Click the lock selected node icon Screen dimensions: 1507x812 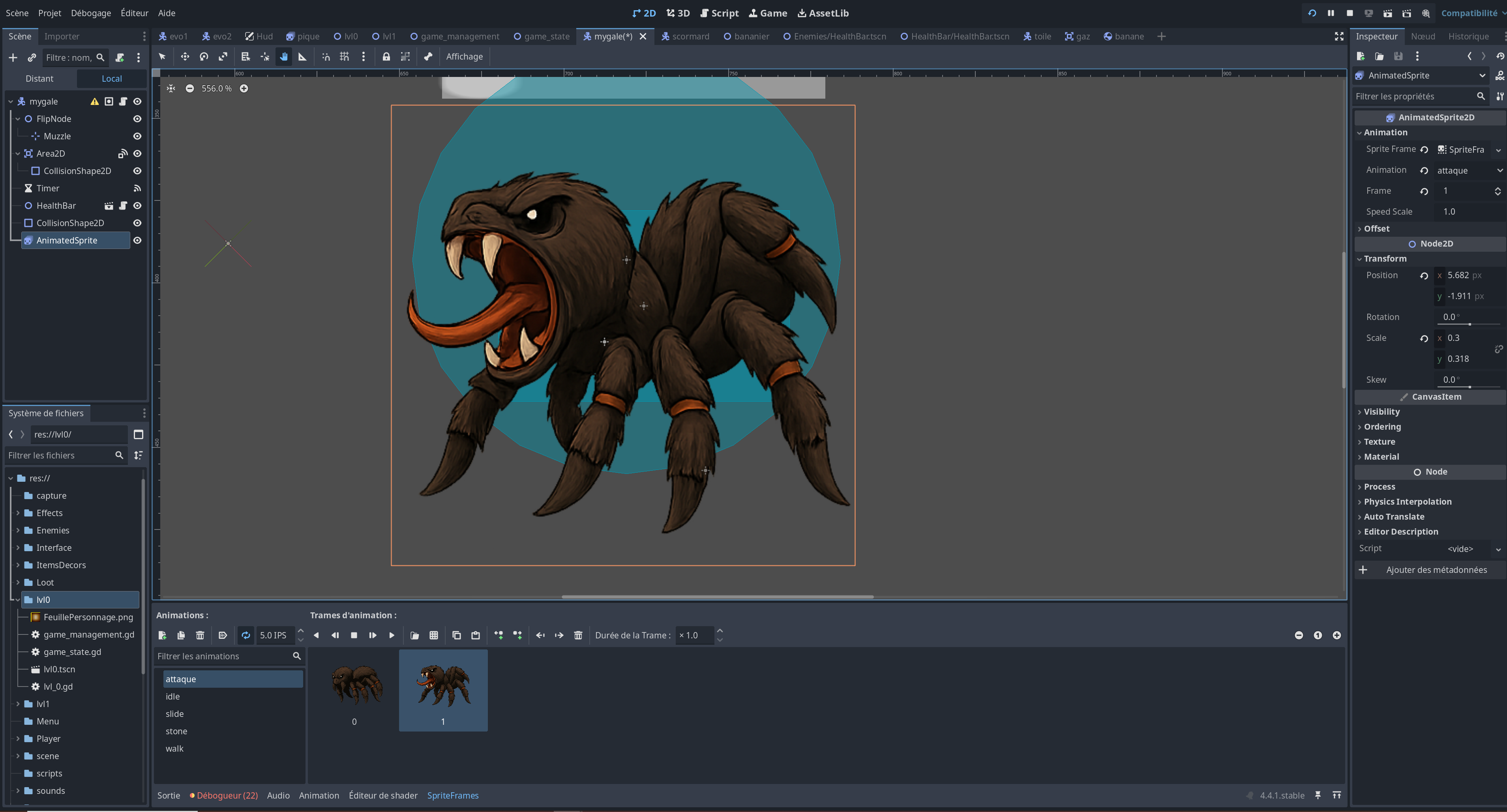point(386,57)
